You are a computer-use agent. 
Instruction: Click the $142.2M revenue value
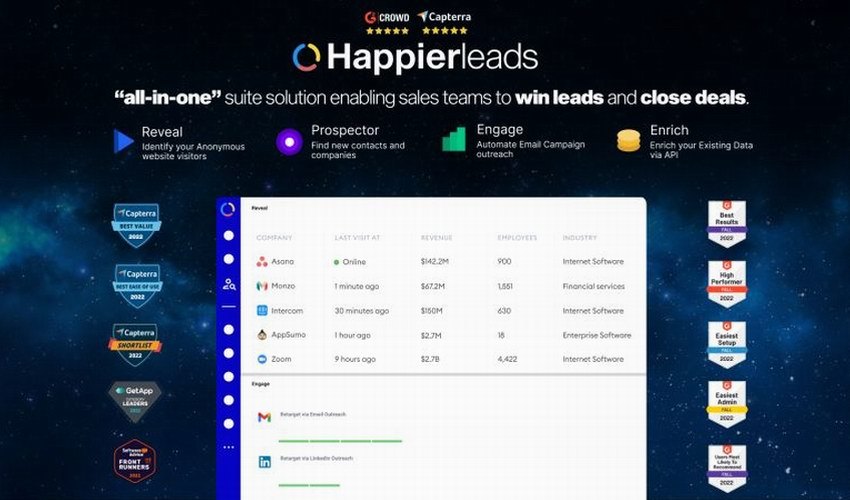(x=435, y=261)
